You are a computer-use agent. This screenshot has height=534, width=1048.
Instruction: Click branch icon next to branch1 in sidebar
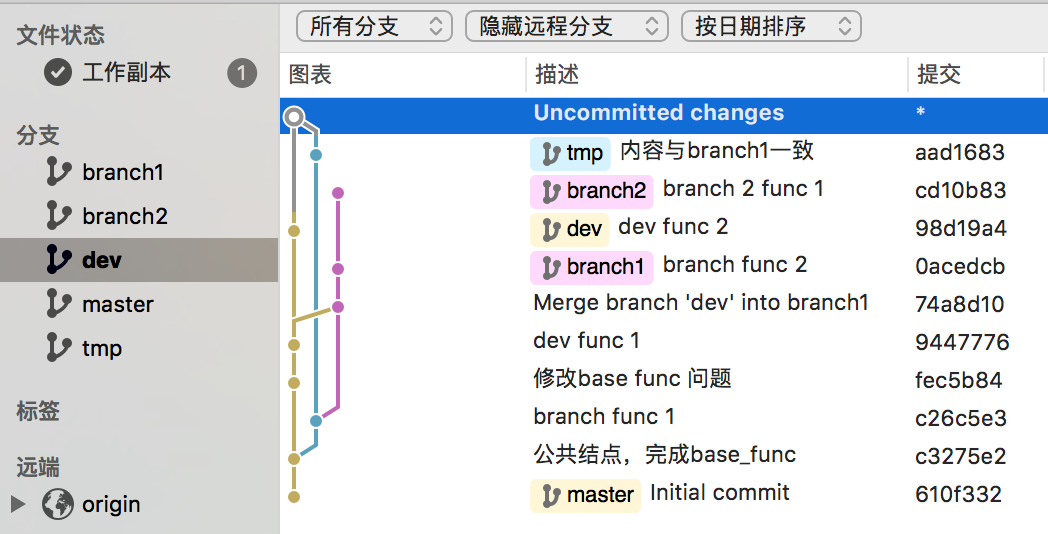click(x=59, y=172)
